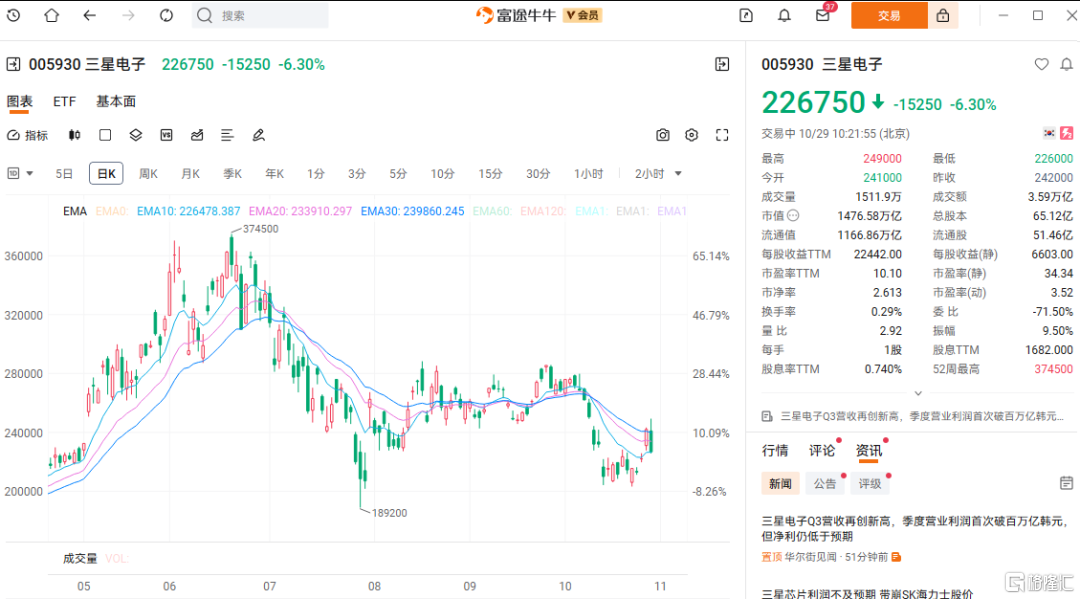The width and height of the screenshot is (1080, 599).
Task: Add stock to favorites with heart icon
Action: (x=1041, y=64)
